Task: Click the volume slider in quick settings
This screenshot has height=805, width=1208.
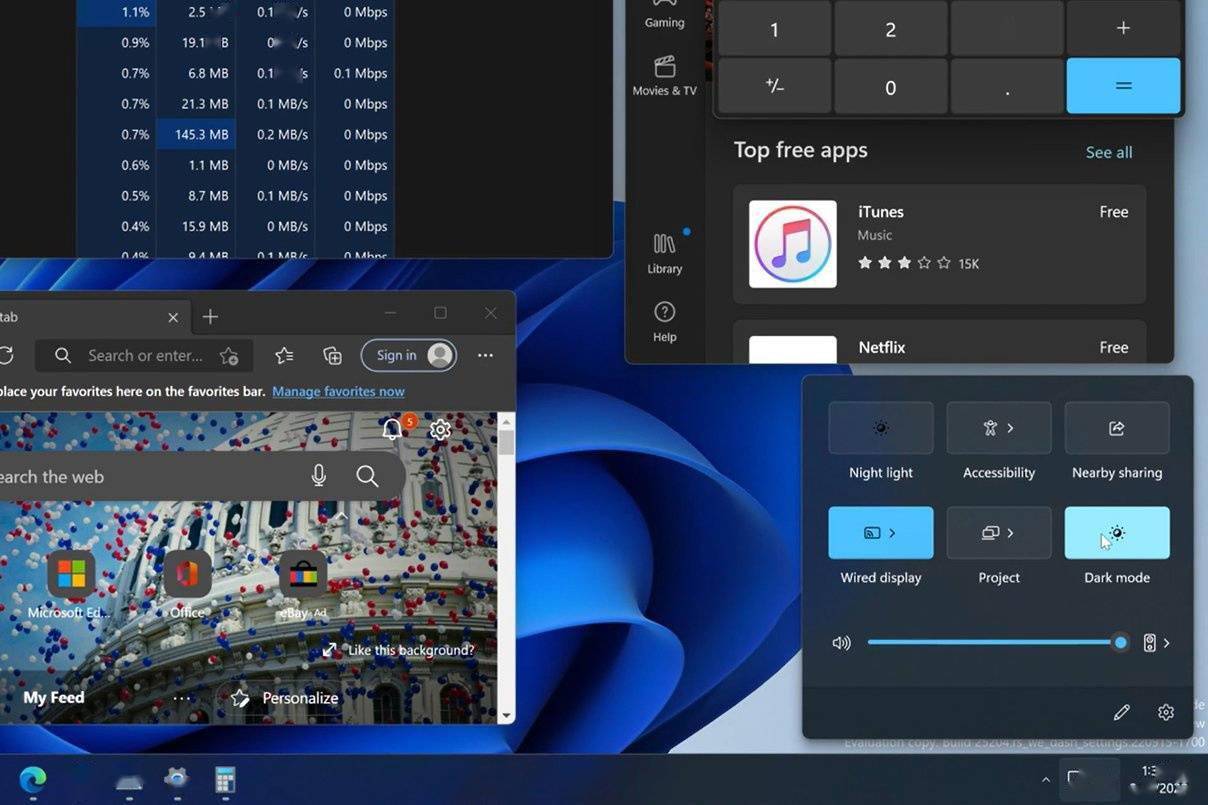Action: (x=990, y=643)
